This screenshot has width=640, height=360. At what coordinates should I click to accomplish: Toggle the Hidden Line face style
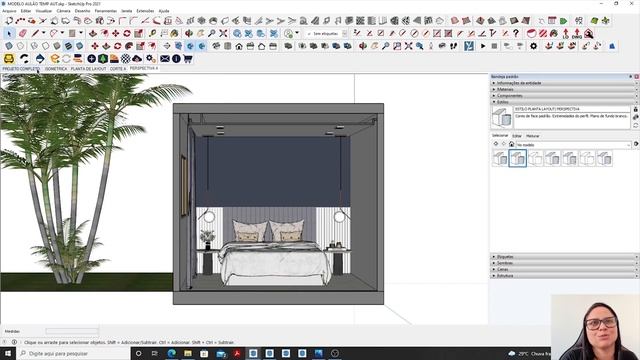[45, 46]
